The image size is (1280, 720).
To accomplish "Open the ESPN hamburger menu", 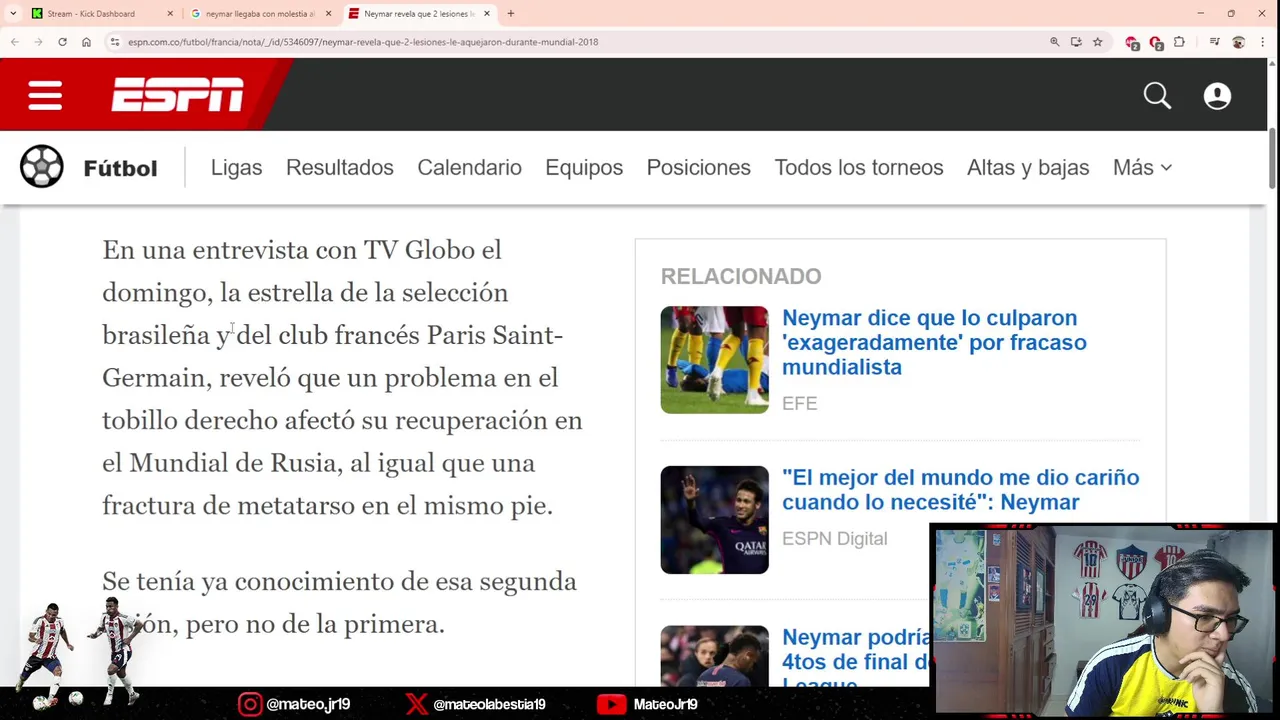I will [45, 96].
